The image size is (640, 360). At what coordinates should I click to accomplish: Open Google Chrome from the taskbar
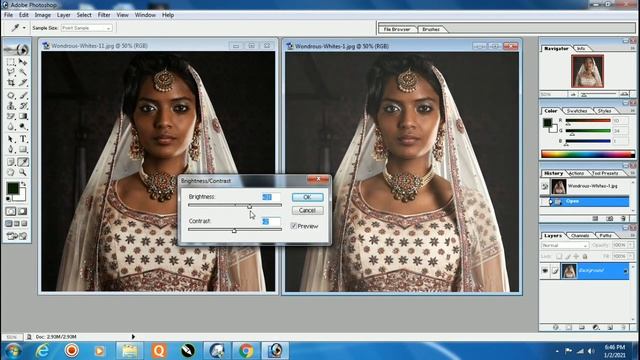tap(246, 351)
